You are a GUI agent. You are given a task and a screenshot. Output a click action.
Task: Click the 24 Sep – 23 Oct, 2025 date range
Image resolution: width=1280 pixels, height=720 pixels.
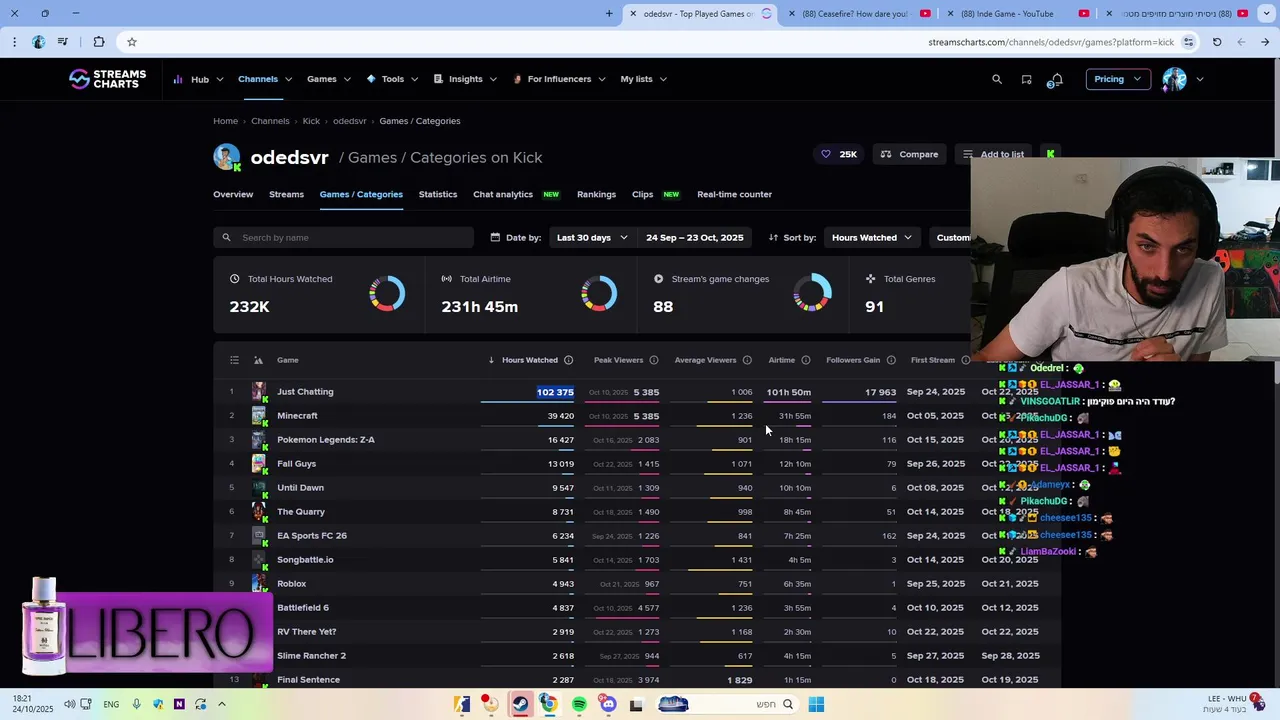(694, 237)
